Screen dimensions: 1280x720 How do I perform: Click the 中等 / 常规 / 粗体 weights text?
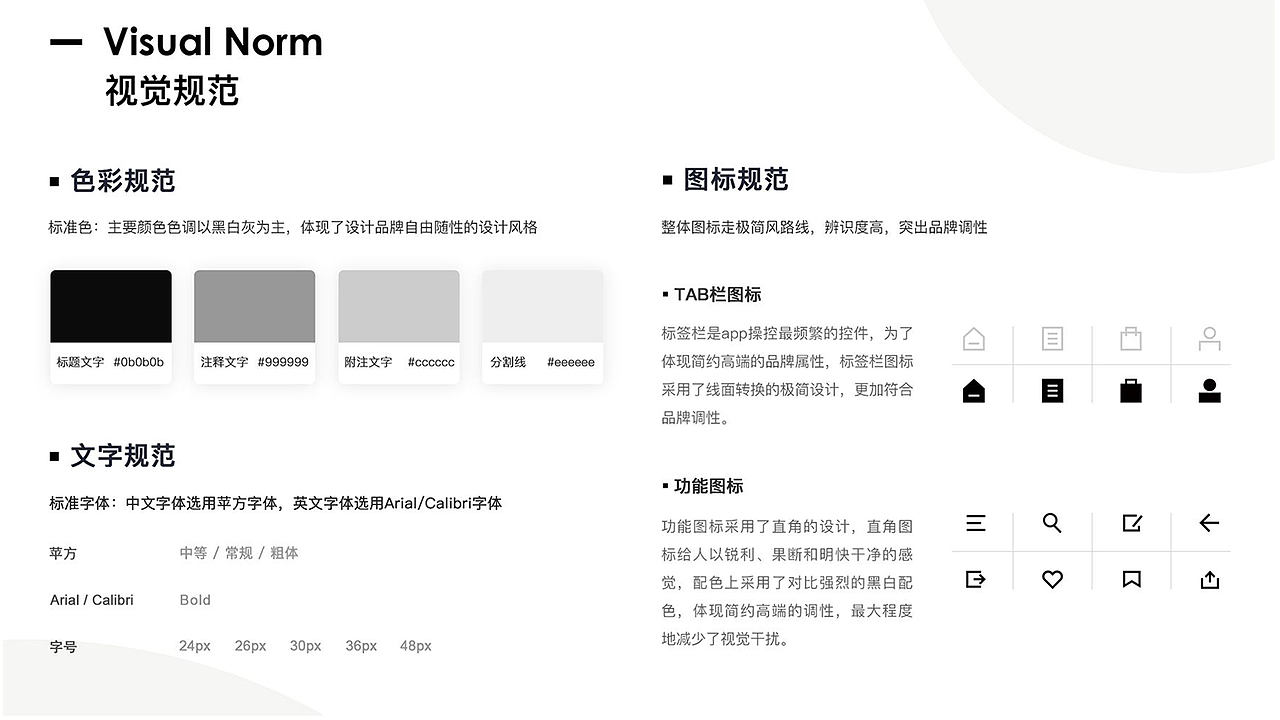click(x=239, y=553)
